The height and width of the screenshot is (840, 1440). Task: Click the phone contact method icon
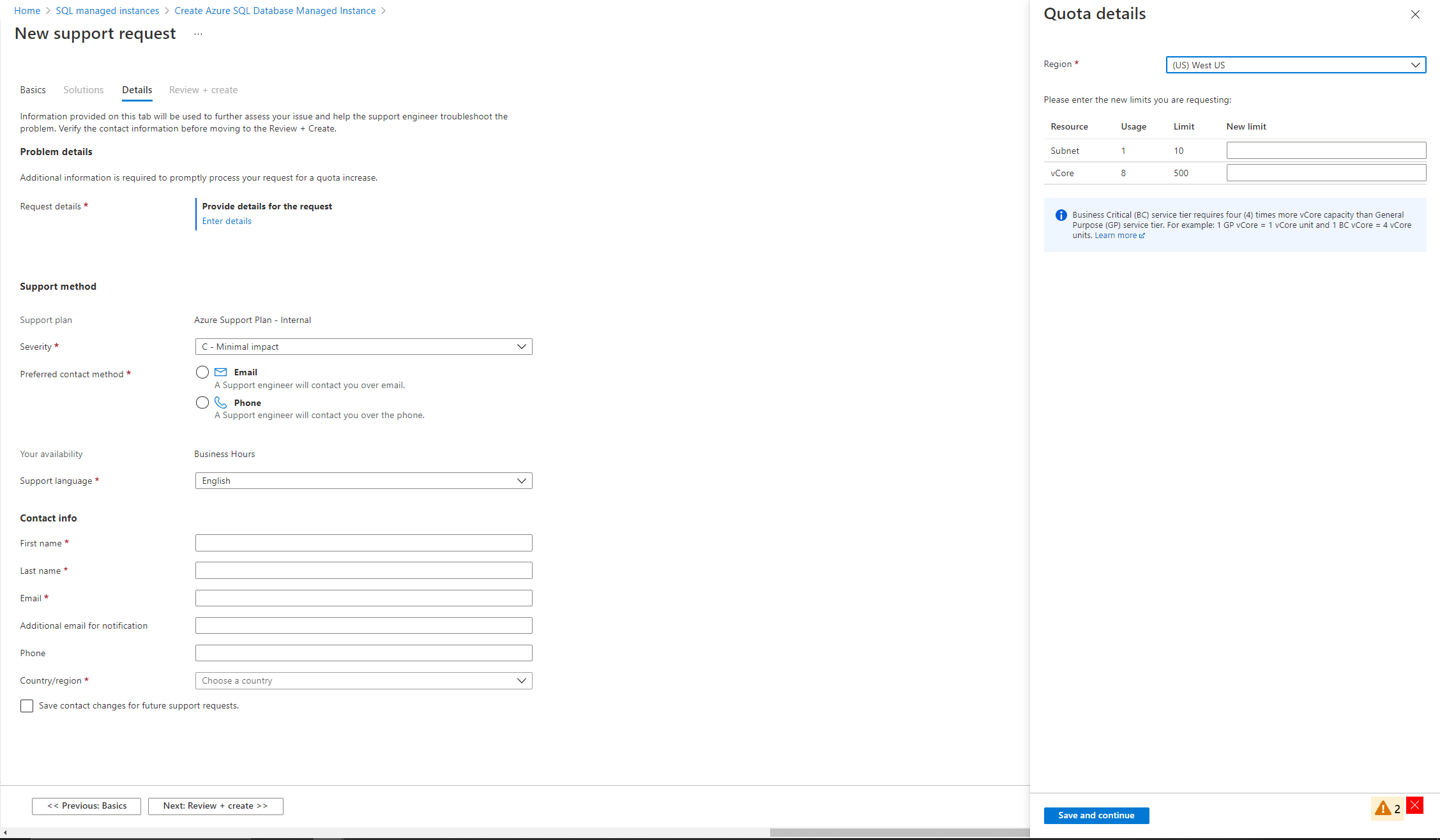[221, 402]
